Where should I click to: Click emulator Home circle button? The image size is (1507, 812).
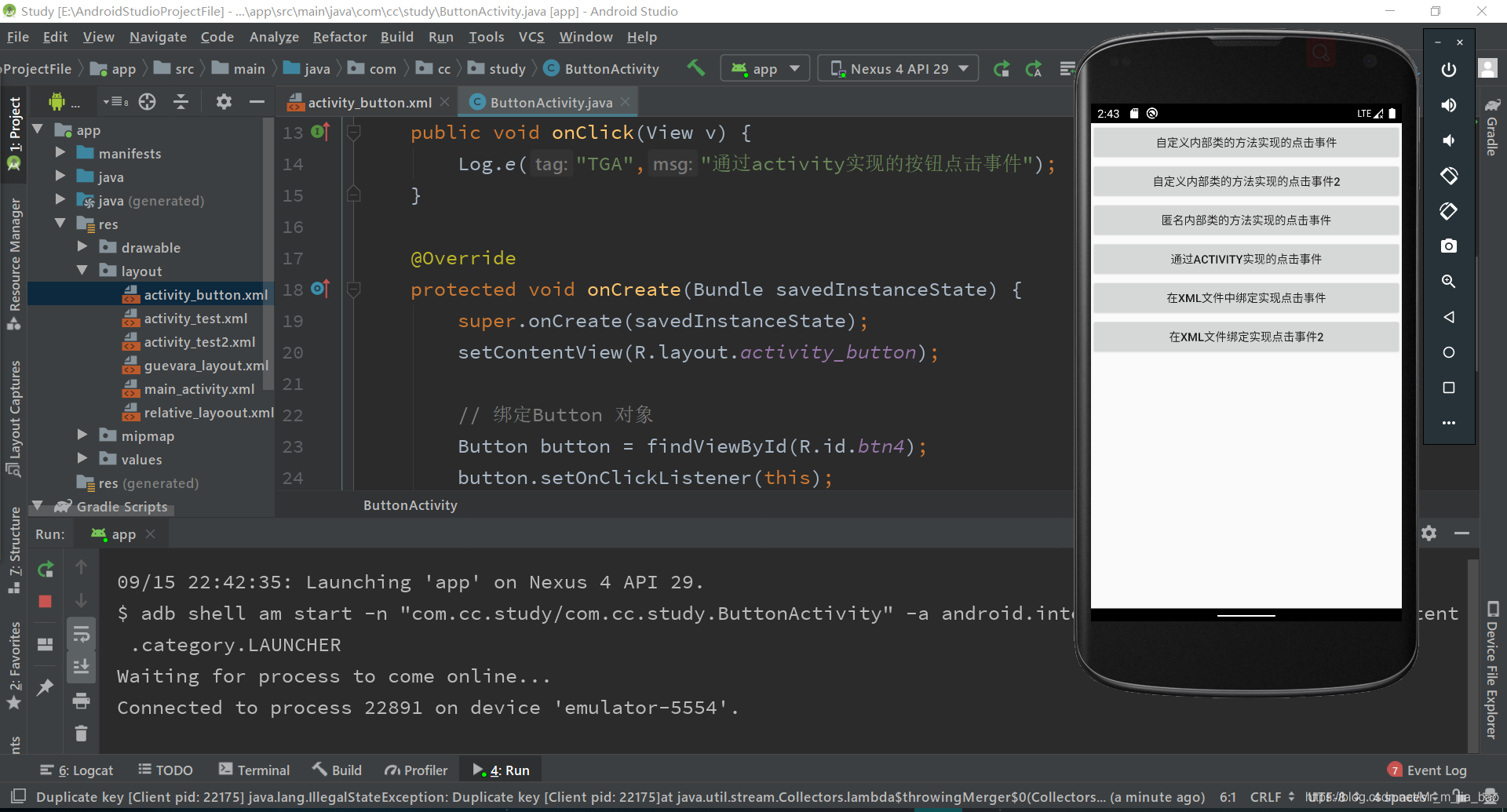tap(1449, 352)
